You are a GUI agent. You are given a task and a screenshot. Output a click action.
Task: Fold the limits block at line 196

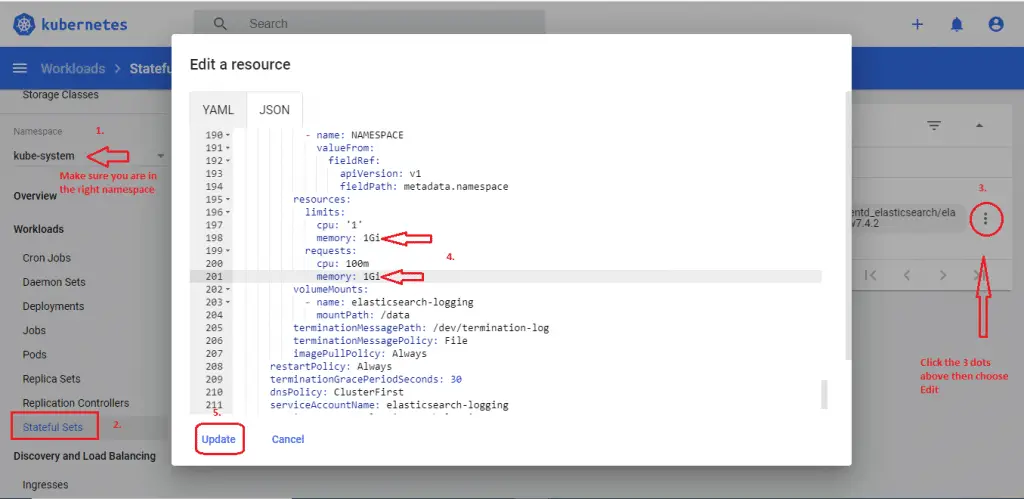point(227,212)
